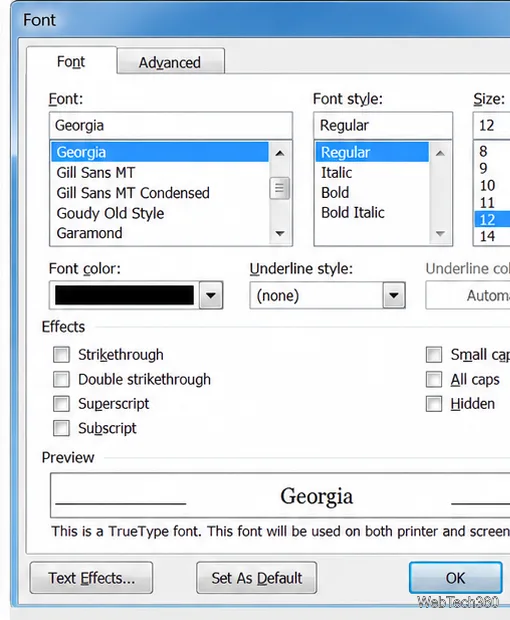Click the Font style input field

(383, 125)
